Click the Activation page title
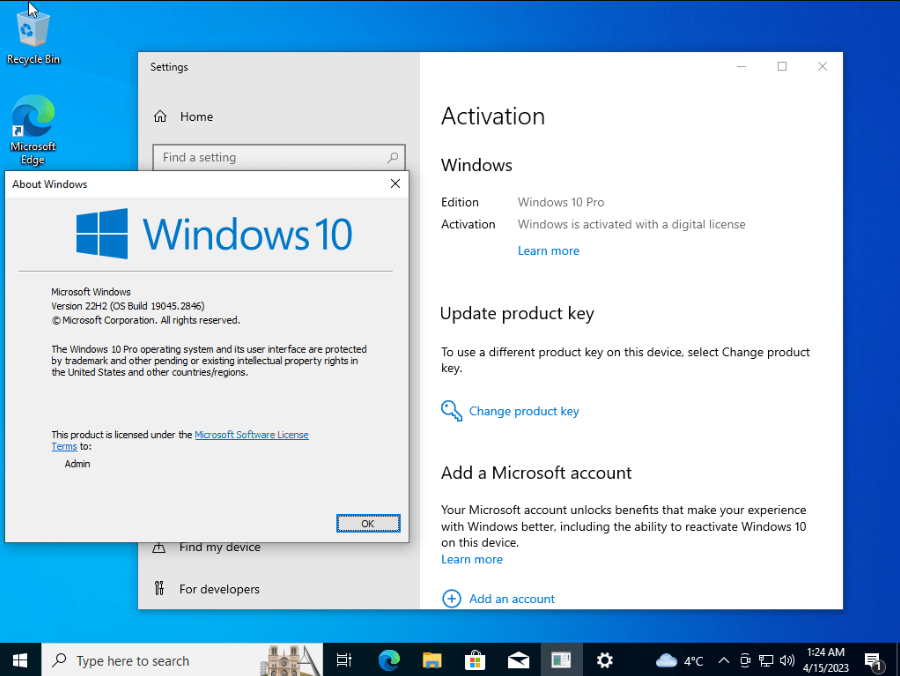This screenshot has height=676, width=900. tap(493, 116)
